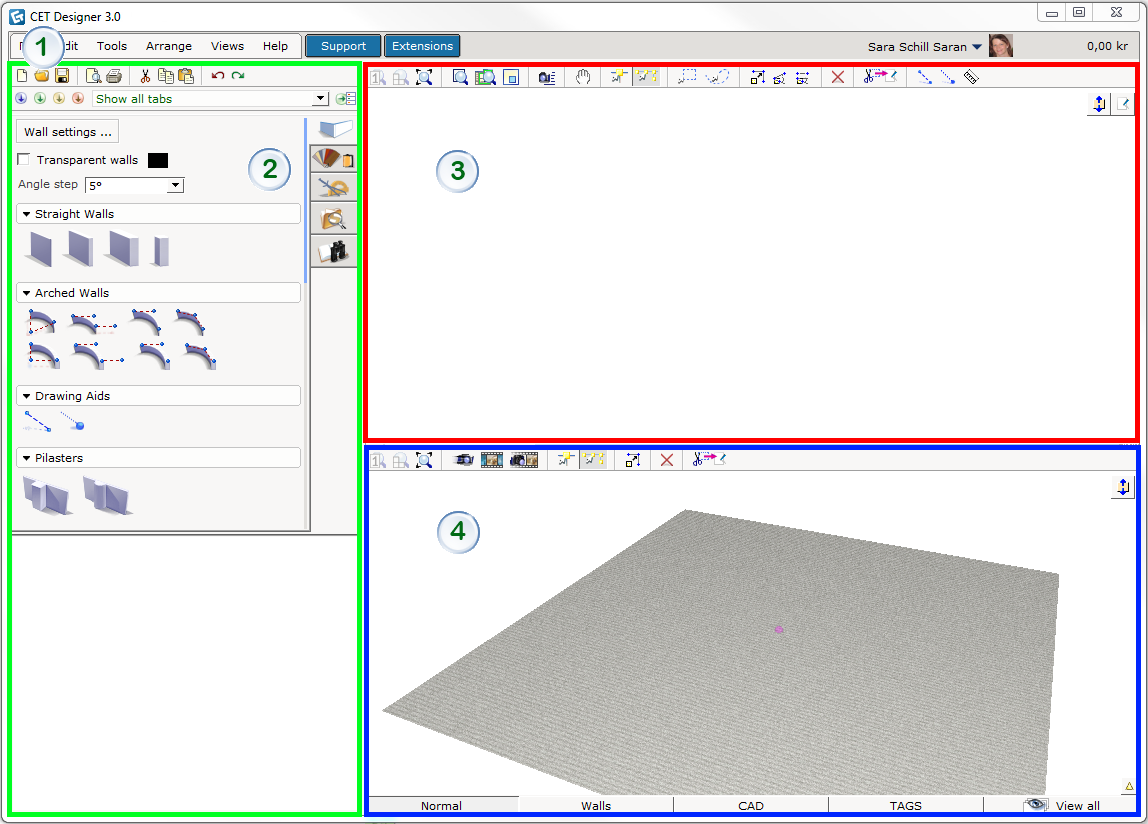
Task: Click the Wall settings button
Action: tap(67, 132)
